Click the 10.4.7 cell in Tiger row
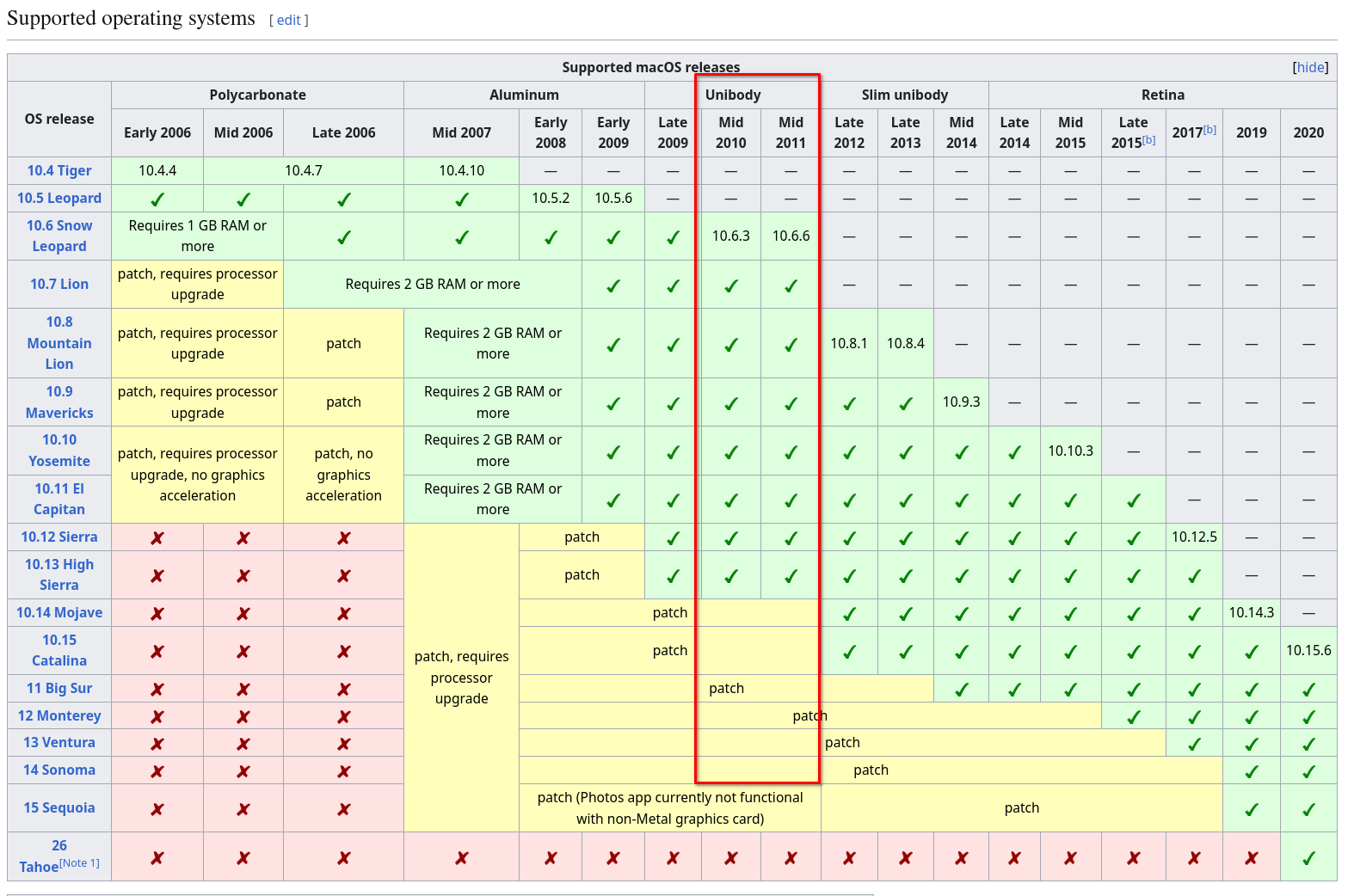 (304, 170)
